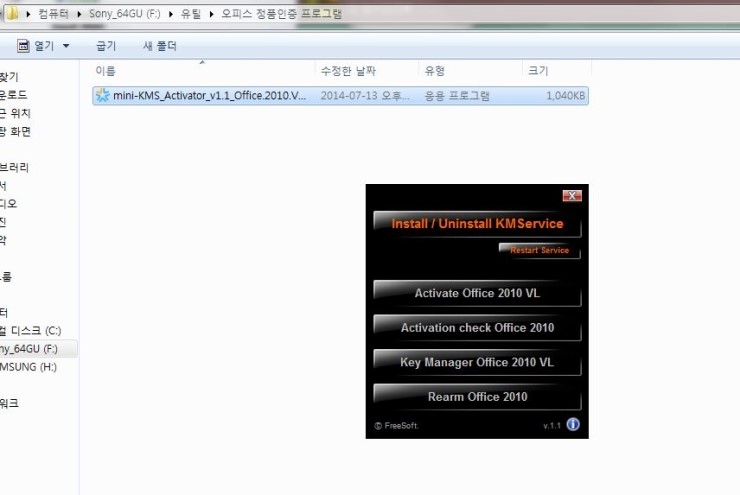The image size is (740, 495).
Task: Click Install / Uninstall KMService button
Action: point(477,224)
